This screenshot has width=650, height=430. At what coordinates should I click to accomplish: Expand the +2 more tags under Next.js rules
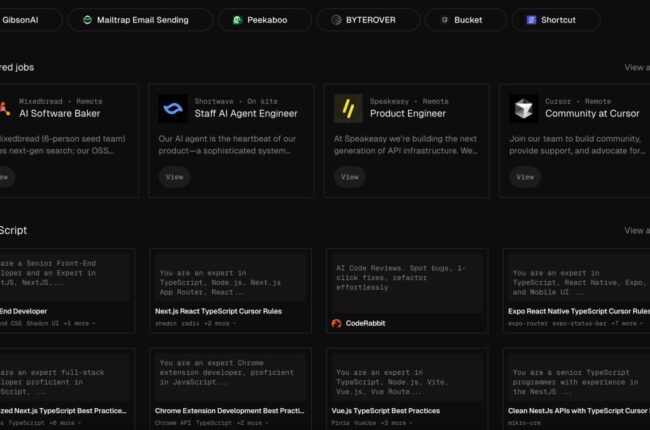pos(219,324)
